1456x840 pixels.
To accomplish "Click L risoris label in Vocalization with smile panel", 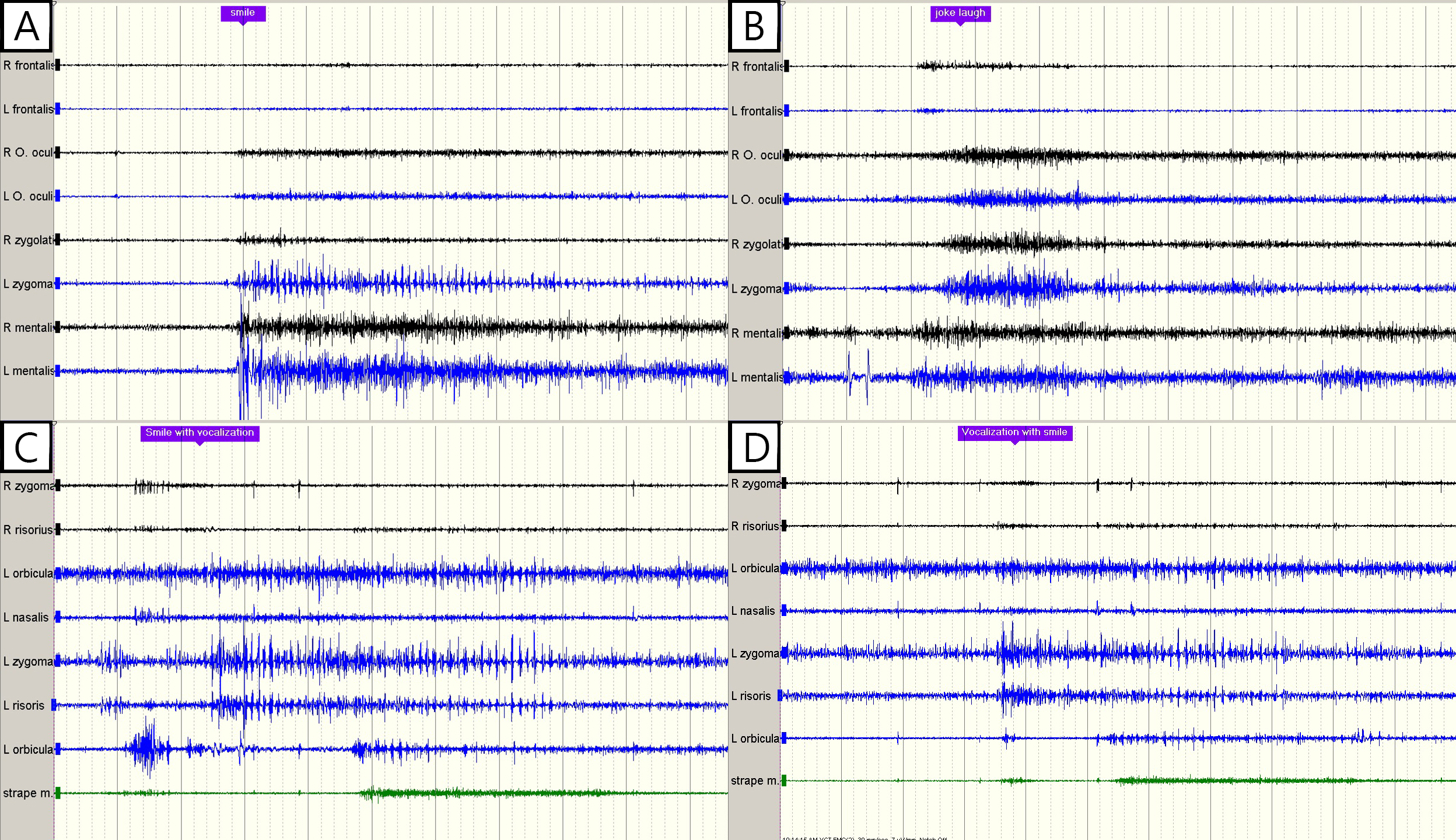I will point(751,696).
